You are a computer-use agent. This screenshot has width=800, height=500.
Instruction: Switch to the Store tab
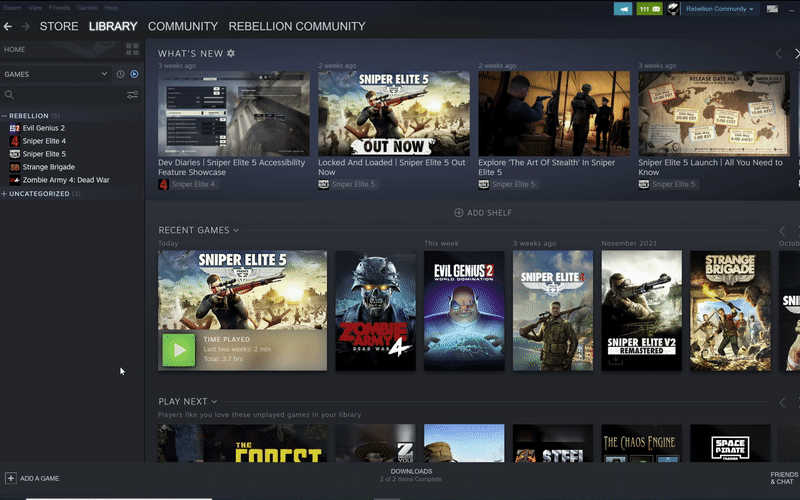pyautogui.click(x=58, y=26)
